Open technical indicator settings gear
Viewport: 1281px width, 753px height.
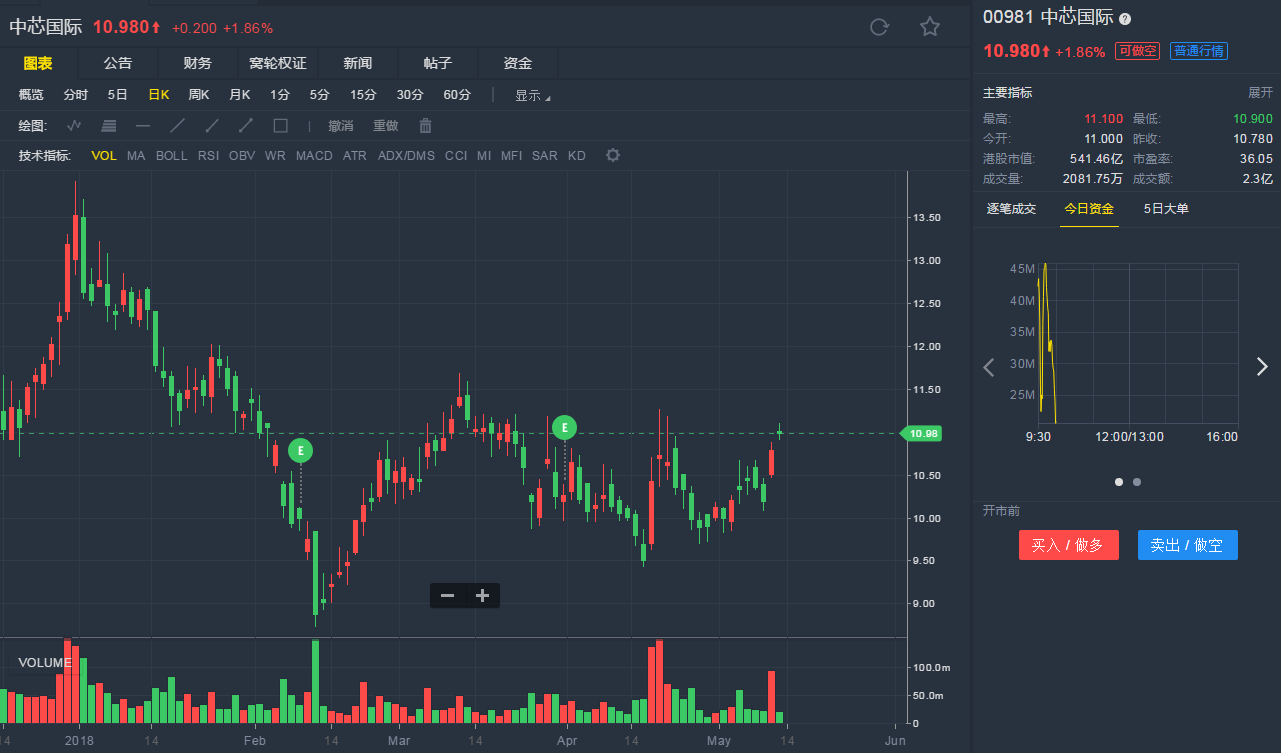click(613, 155)
